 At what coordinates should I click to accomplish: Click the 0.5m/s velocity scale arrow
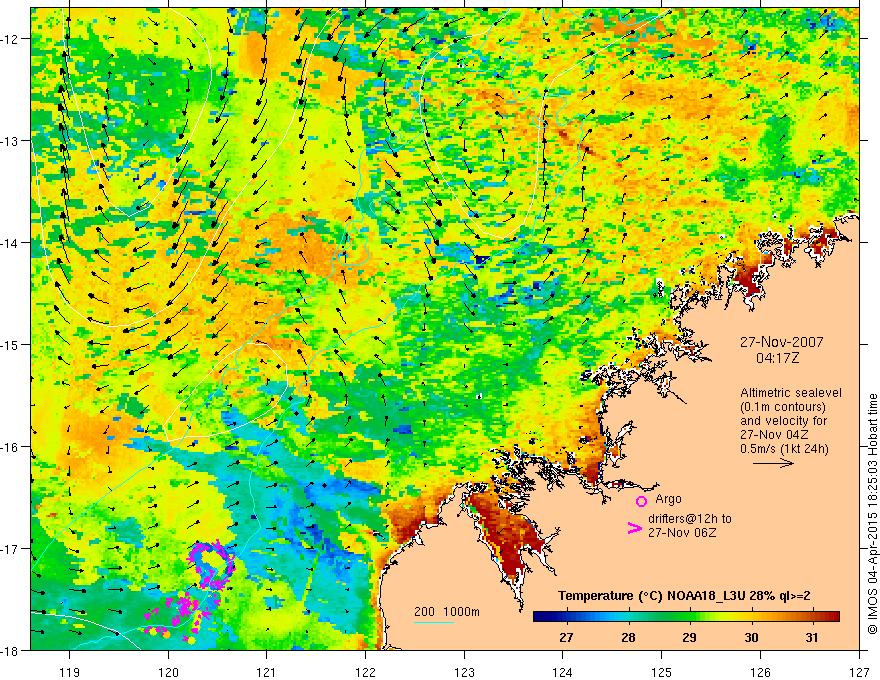tap(773, 463)
